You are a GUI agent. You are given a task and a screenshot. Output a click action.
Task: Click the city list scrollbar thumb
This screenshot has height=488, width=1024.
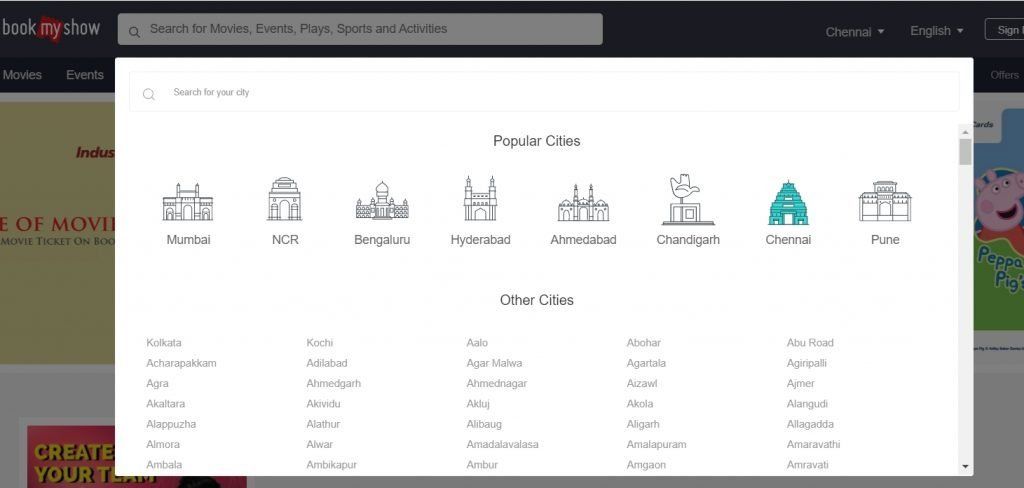pos(965,151)
